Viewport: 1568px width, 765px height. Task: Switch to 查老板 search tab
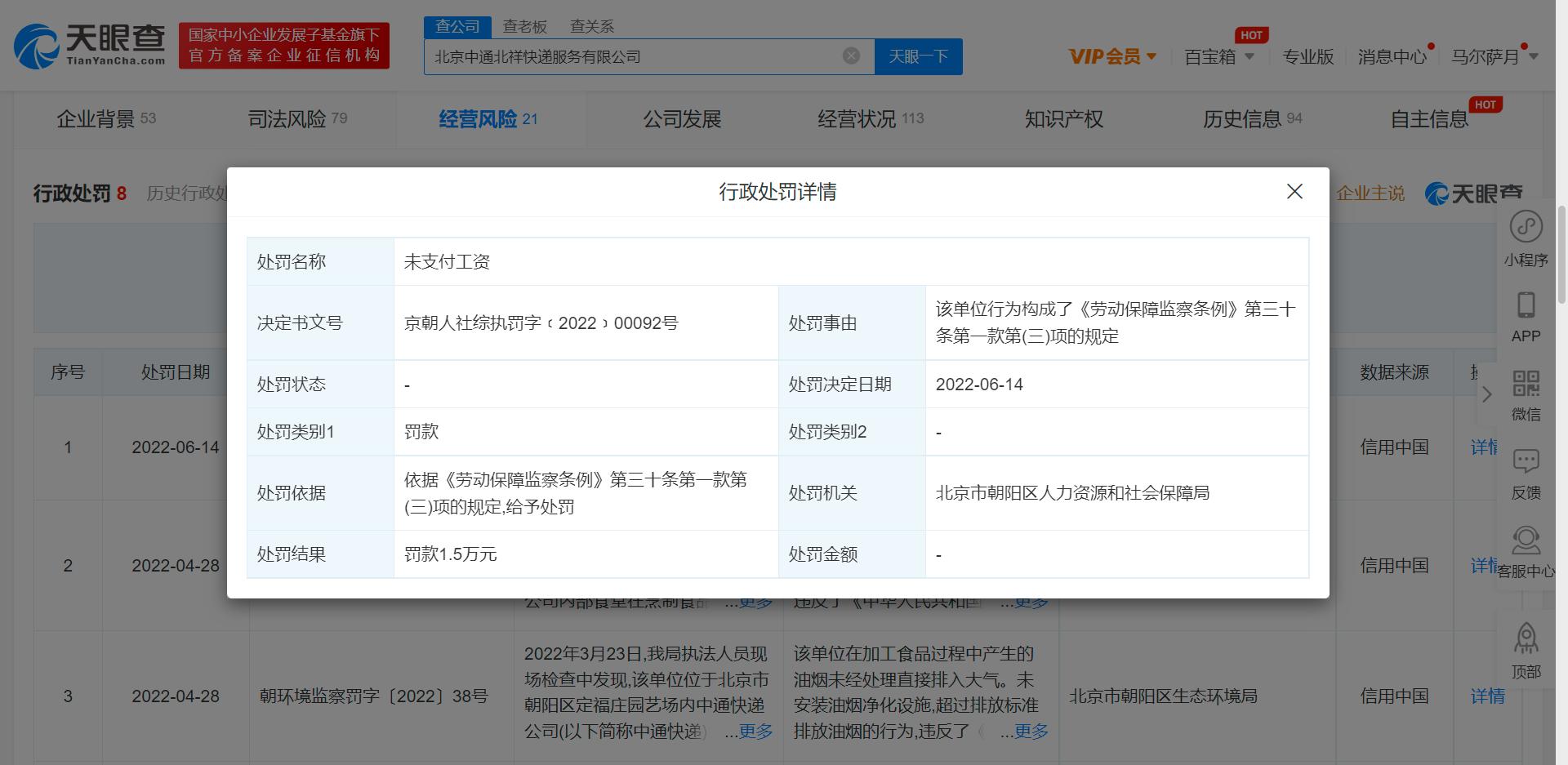[x=524, y=27]
